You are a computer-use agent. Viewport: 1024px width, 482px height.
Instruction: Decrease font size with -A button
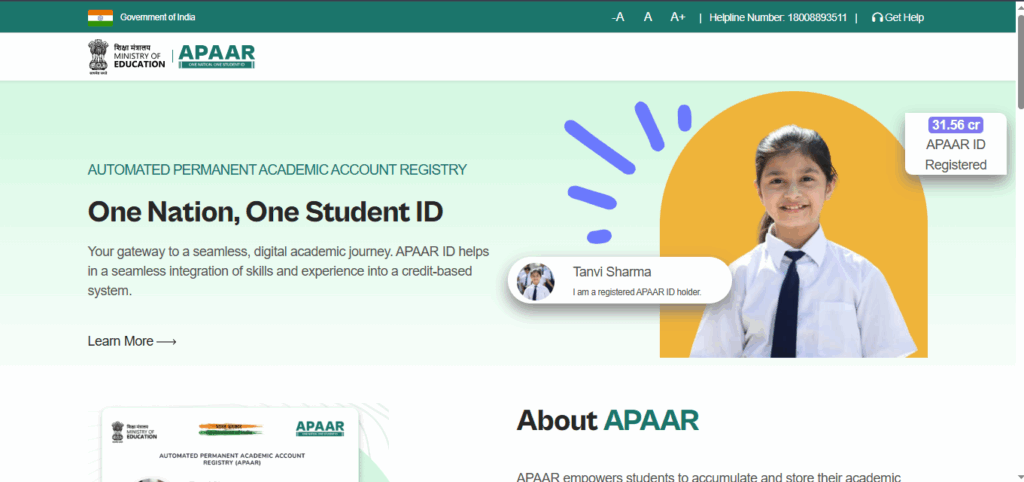click(x=618, y=17)
